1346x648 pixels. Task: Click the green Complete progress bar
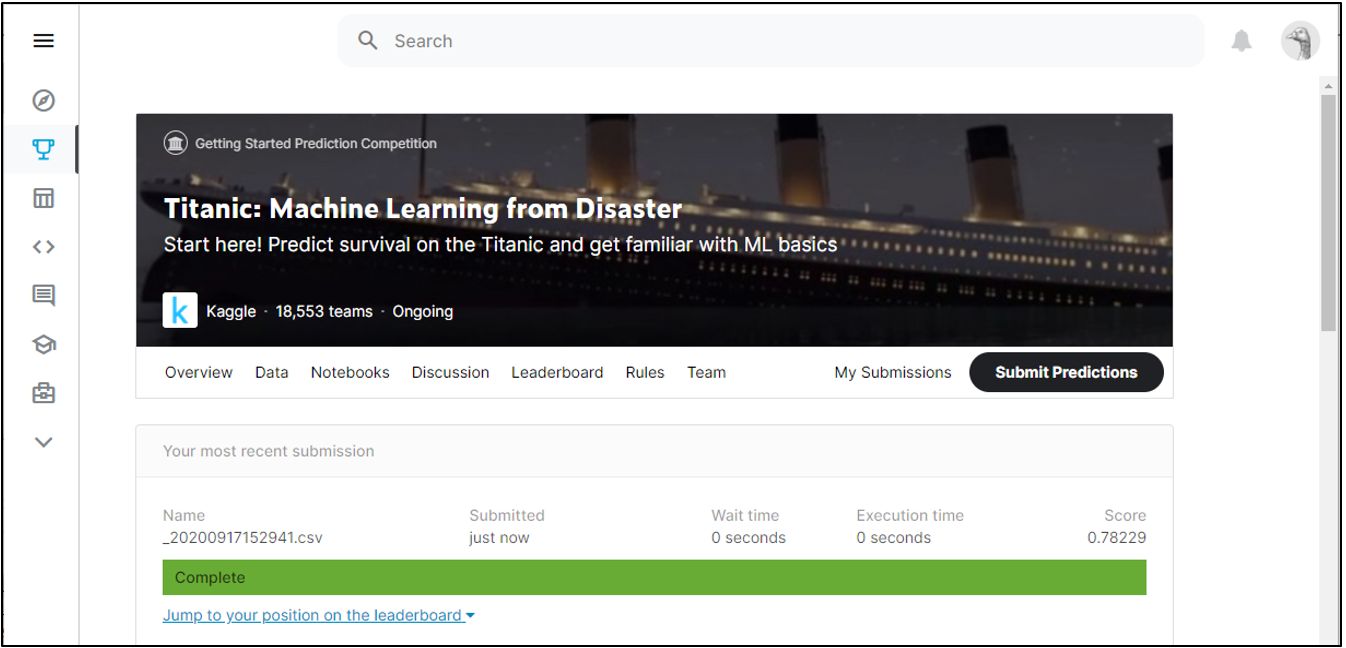coord(654,578)
